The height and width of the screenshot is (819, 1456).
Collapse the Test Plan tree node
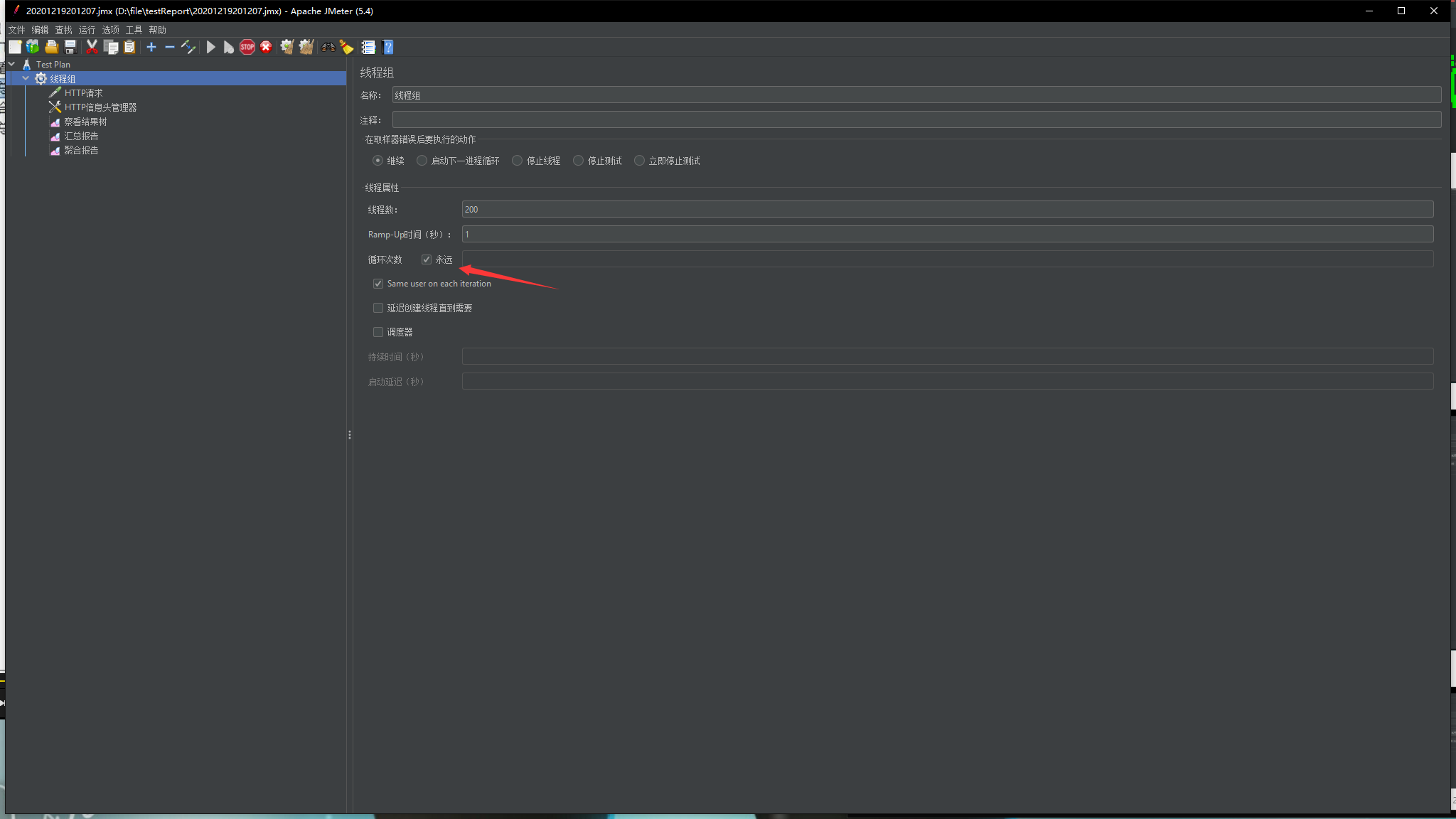[x=11, y=64]
